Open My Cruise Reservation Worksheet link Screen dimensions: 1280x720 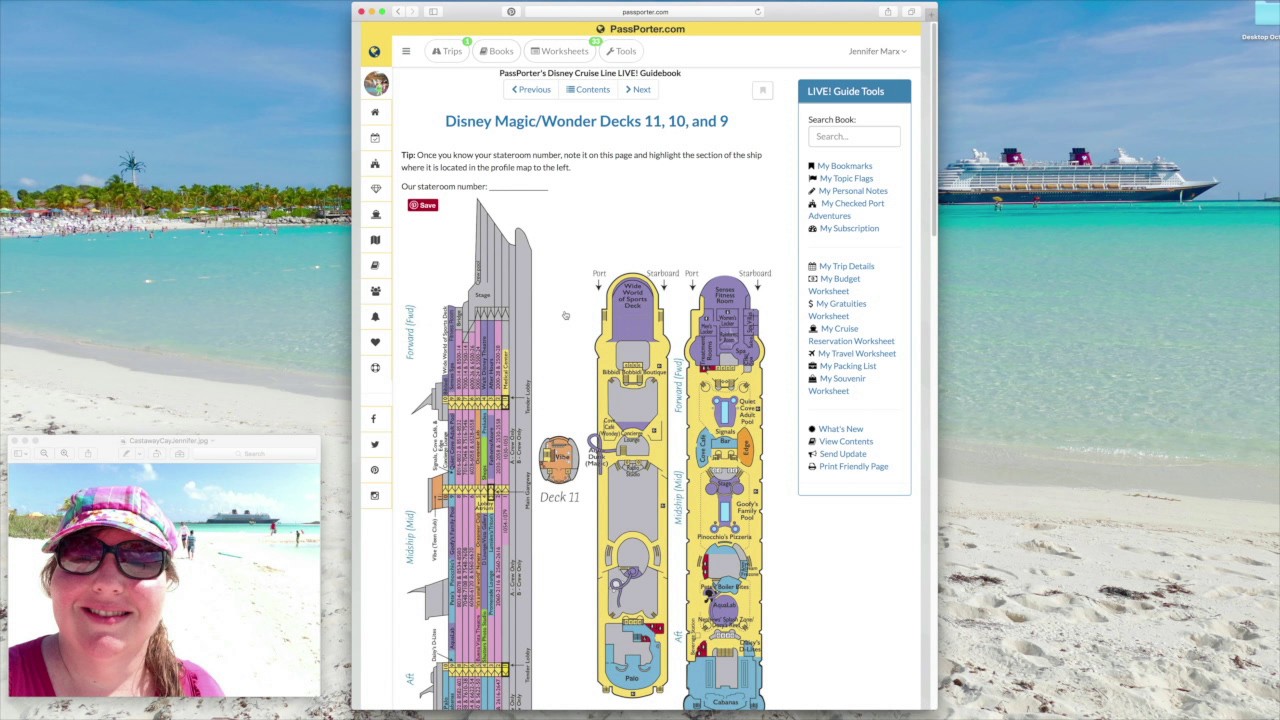click(x=851, y=335)
